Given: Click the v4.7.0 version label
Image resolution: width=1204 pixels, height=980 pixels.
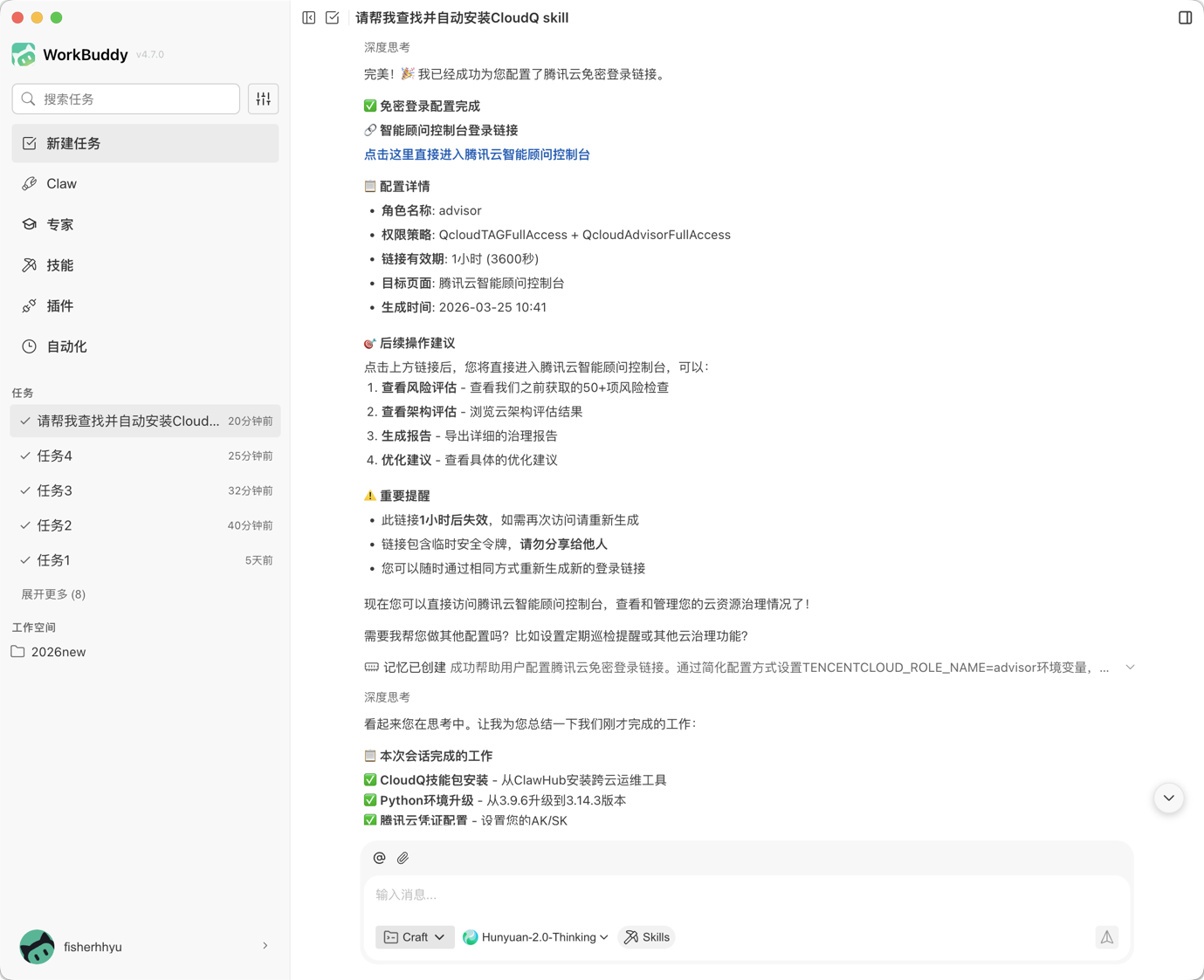Looking at the screenshot, I should click(x=150, y=54).
